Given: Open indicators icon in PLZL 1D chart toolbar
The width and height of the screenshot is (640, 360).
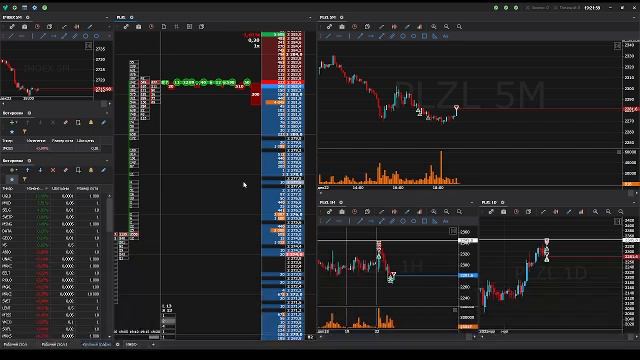Looking at the screenshot, I should [x=581, y=212].
